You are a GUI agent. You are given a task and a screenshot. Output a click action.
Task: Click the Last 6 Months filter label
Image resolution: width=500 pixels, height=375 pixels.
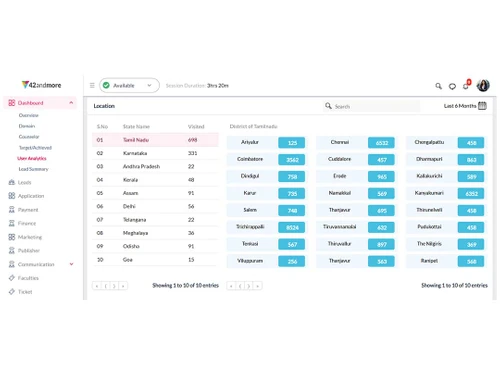(x=460, y=106)
